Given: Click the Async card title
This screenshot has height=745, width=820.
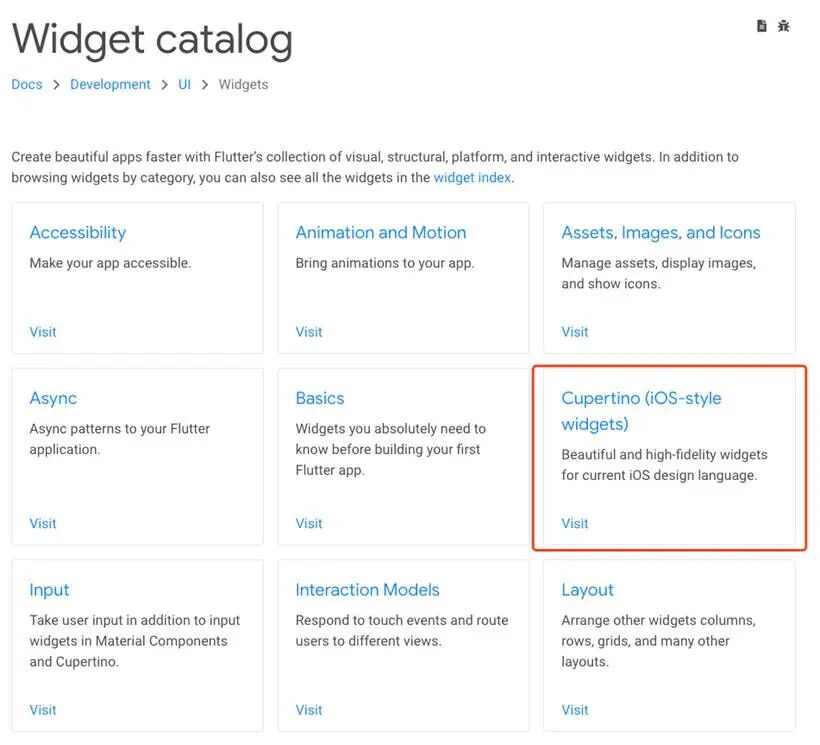Looking at the screenshot, I should (53, 398).
